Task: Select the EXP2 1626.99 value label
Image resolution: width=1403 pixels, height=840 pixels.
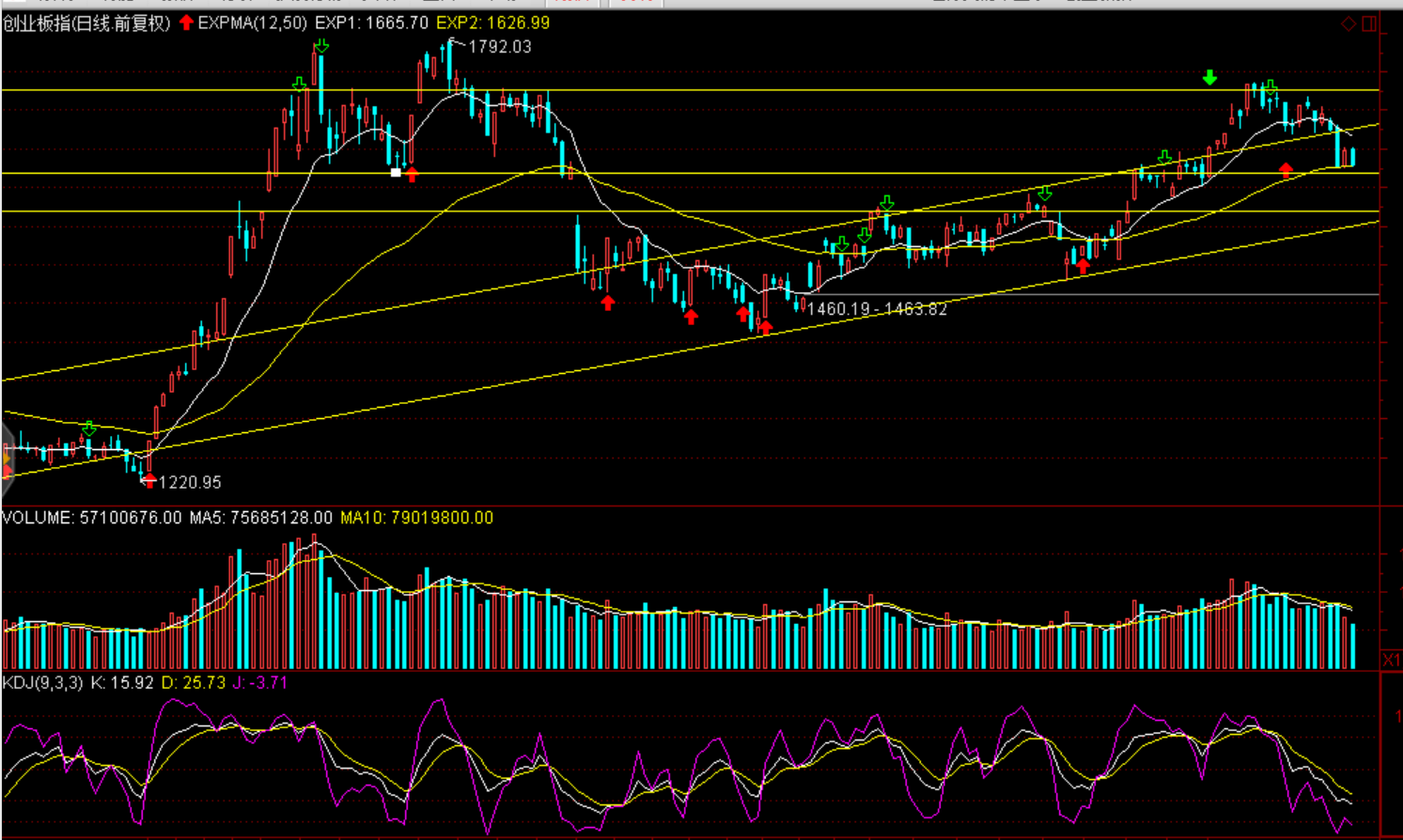Action: point(492,23)
